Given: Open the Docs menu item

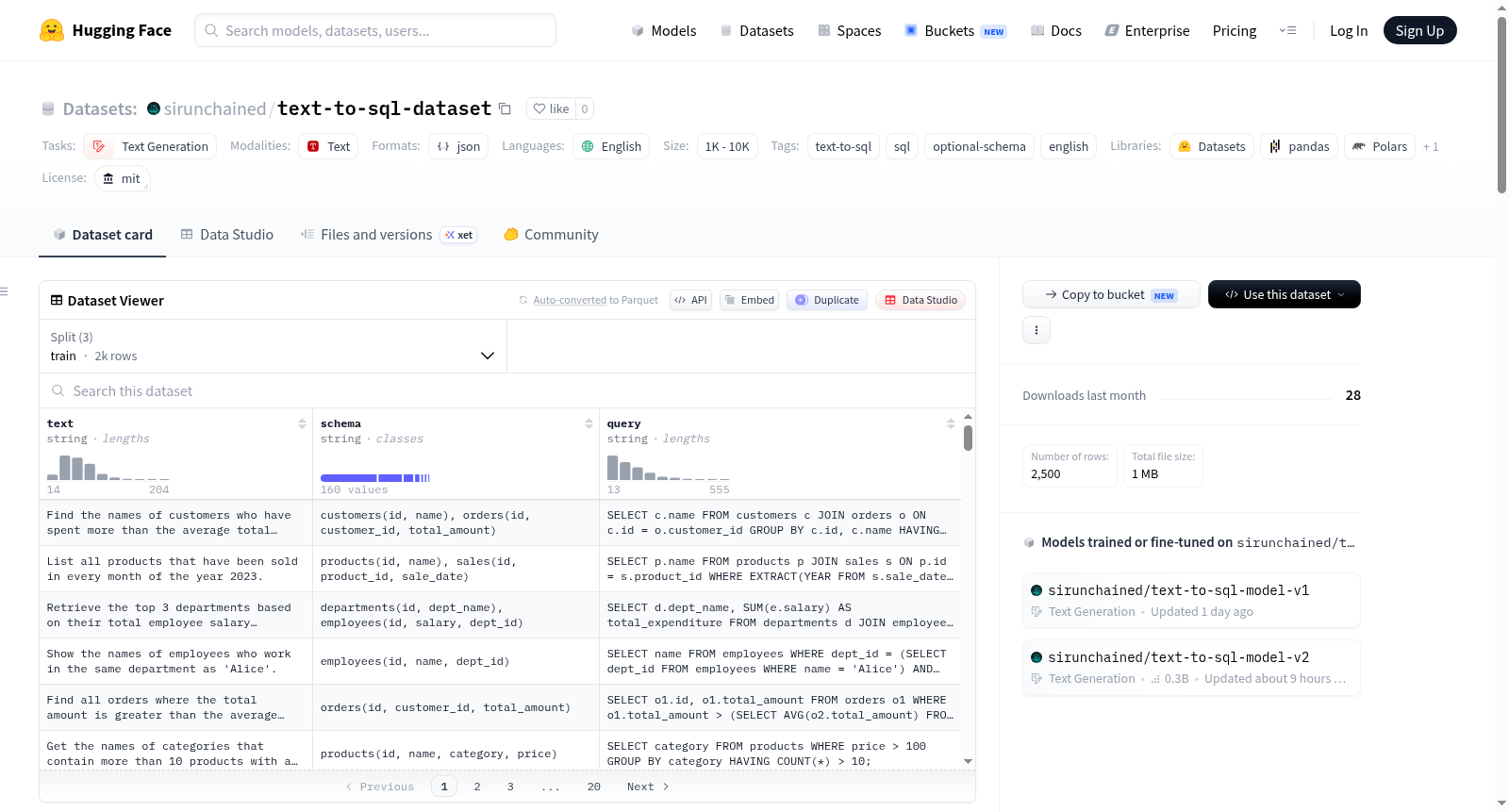Looking at the screenshot, I should click(1056, 31).
